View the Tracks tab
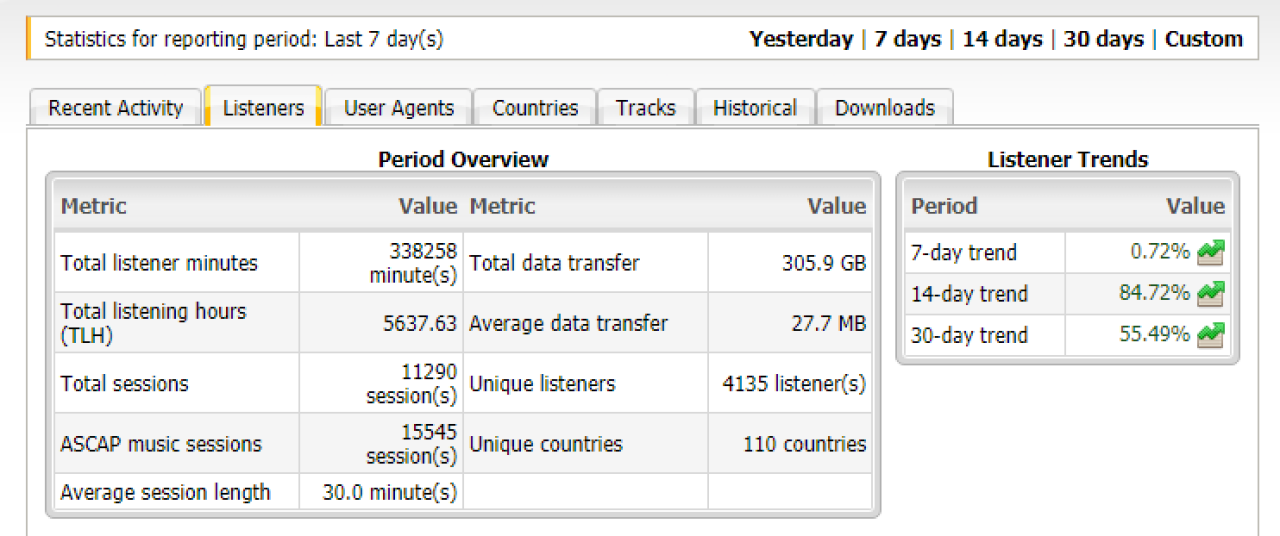Screen dimensions: 1280x536 645,108
